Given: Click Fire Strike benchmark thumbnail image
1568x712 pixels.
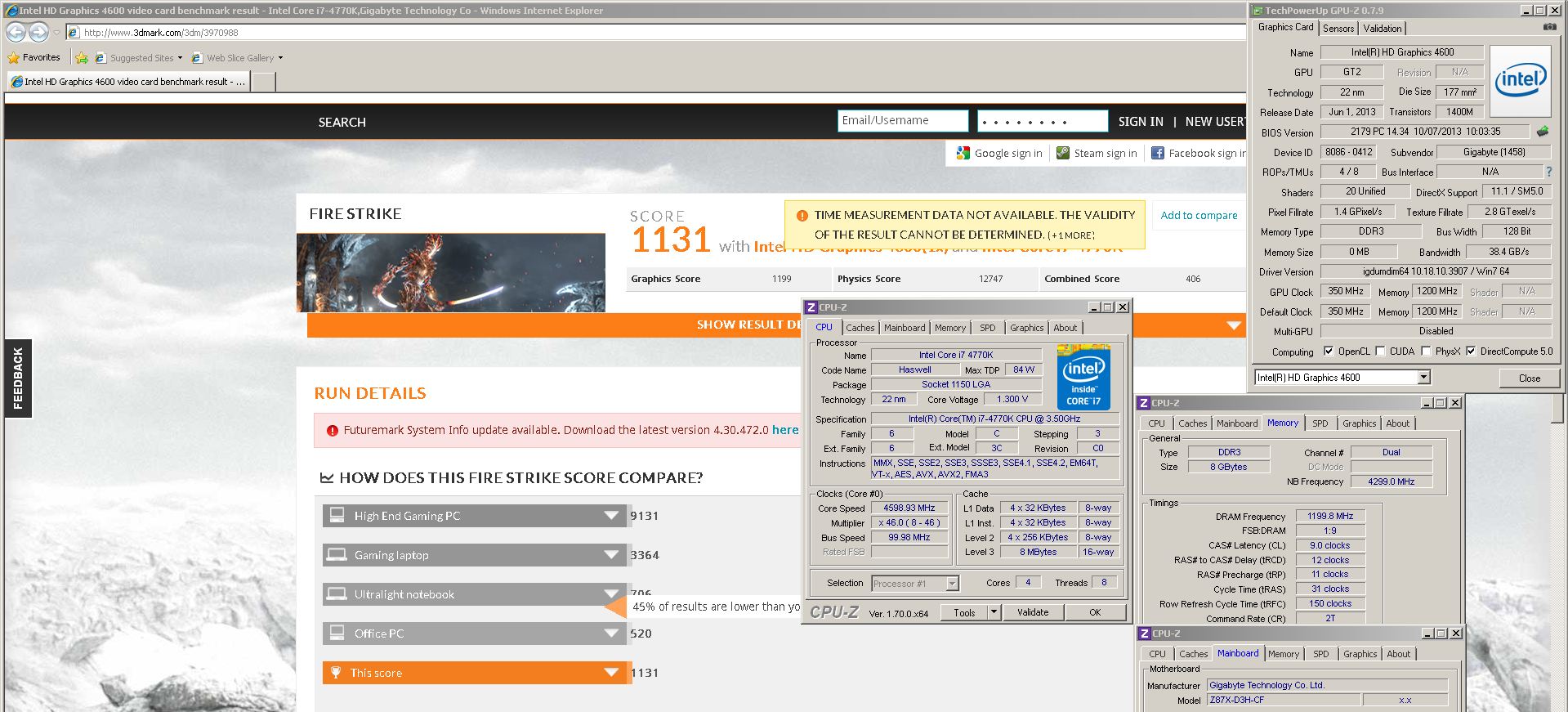Looking at the screenshot, I should 451,273.
